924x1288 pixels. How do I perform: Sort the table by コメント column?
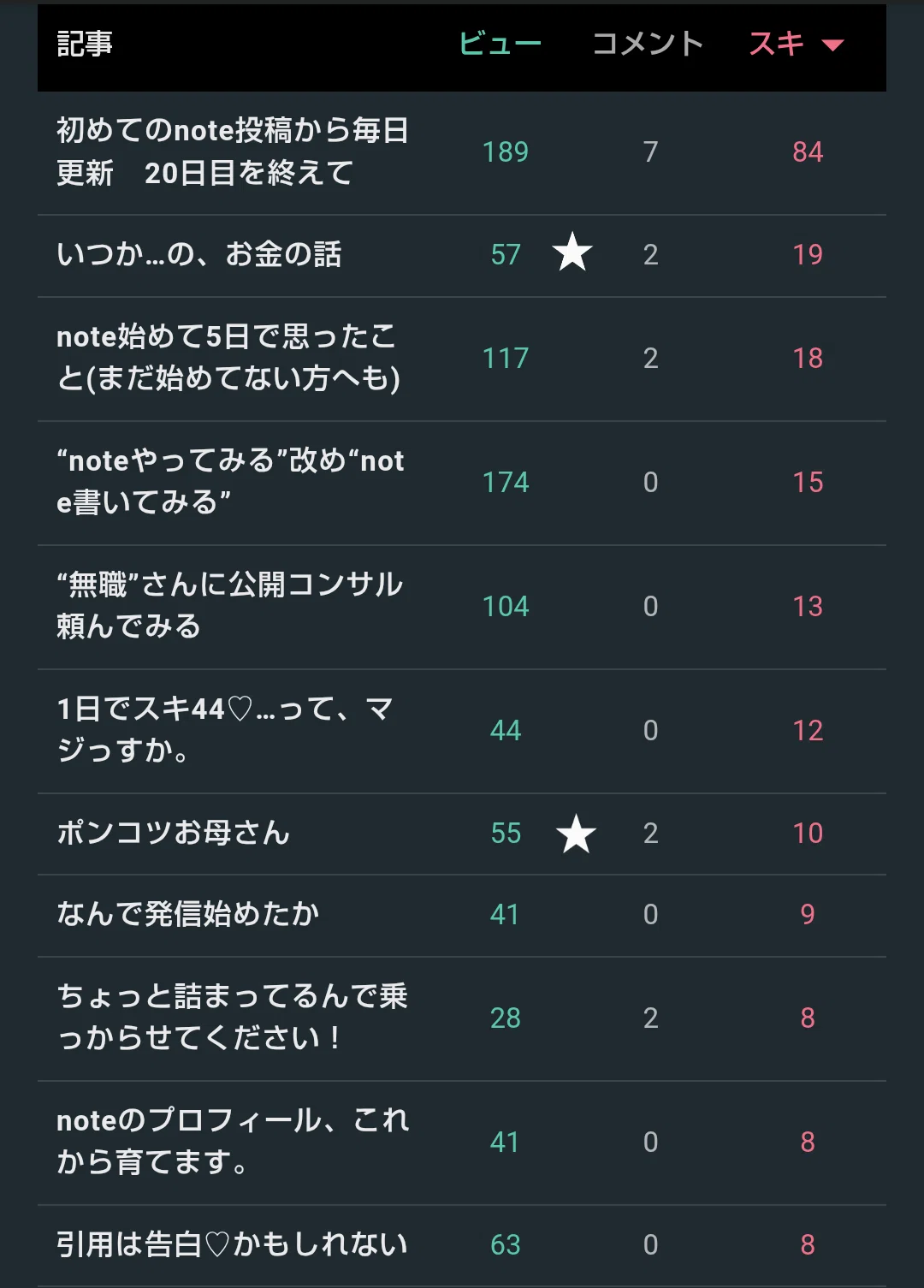click(648, 44)
